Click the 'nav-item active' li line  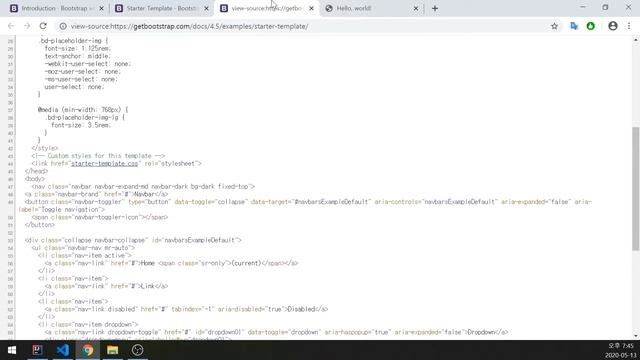click(x=85, y=256)
